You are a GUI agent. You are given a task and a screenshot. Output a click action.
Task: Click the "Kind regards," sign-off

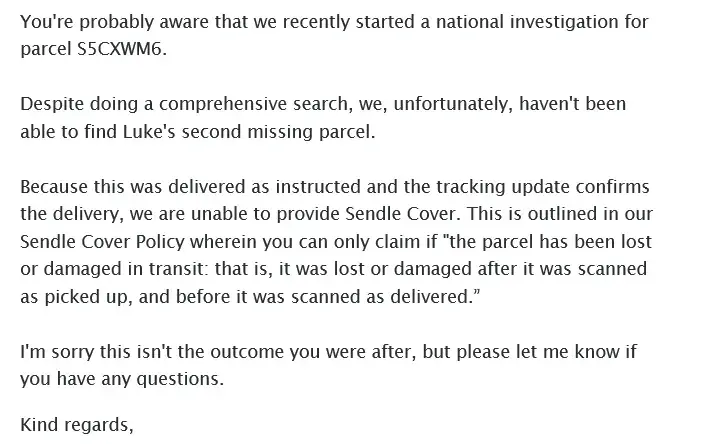(76, 424)
